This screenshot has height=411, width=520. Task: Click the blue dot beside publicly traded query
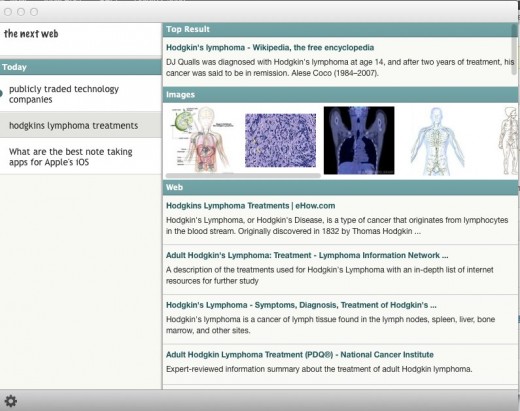pyautogui.click(x=1, y=94)
